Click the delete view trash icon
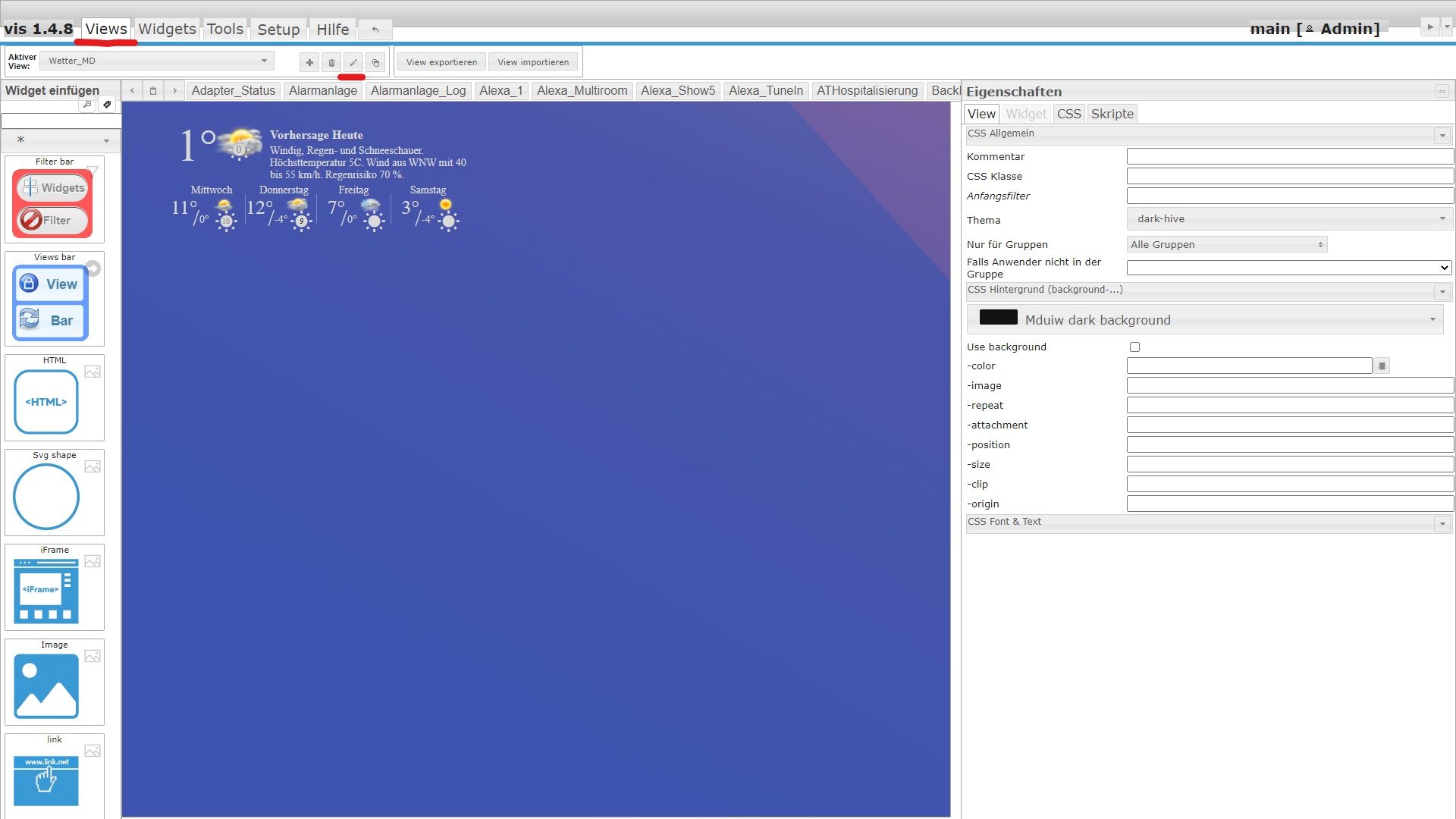This screenshot has height=819, width=1456. pyautogui.click(x=331, y=63)
